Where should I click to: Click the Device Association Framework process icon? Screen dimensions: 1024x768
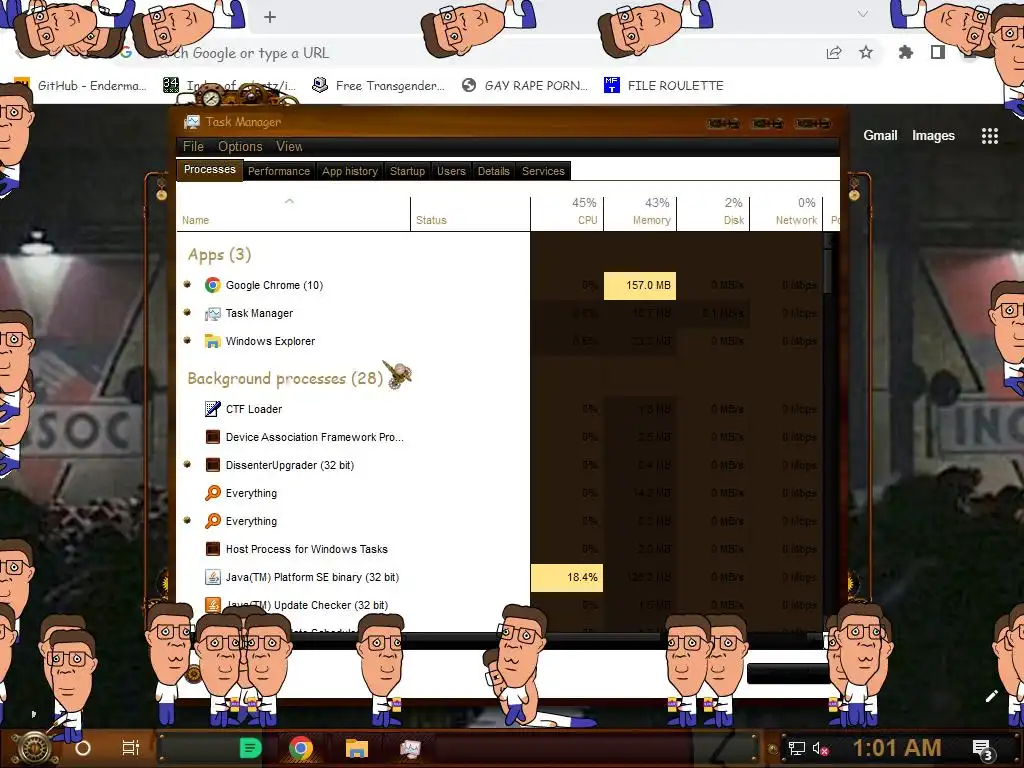212,437
